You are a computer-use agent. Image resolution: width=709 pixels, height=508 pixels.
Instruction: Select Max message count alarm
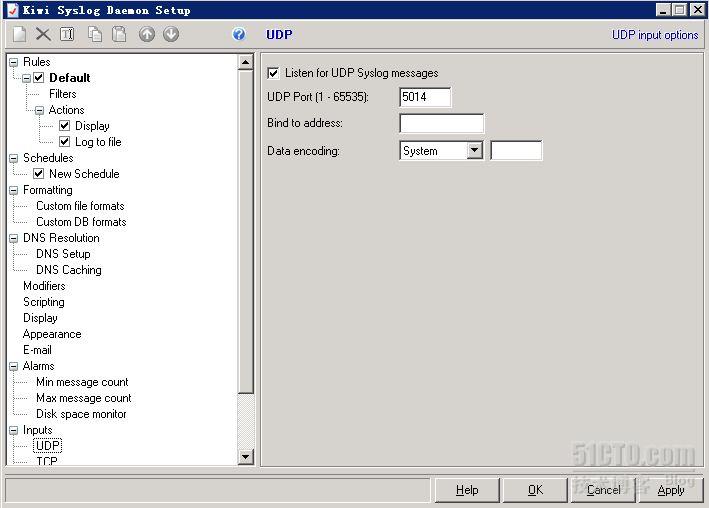click(84, 398)
